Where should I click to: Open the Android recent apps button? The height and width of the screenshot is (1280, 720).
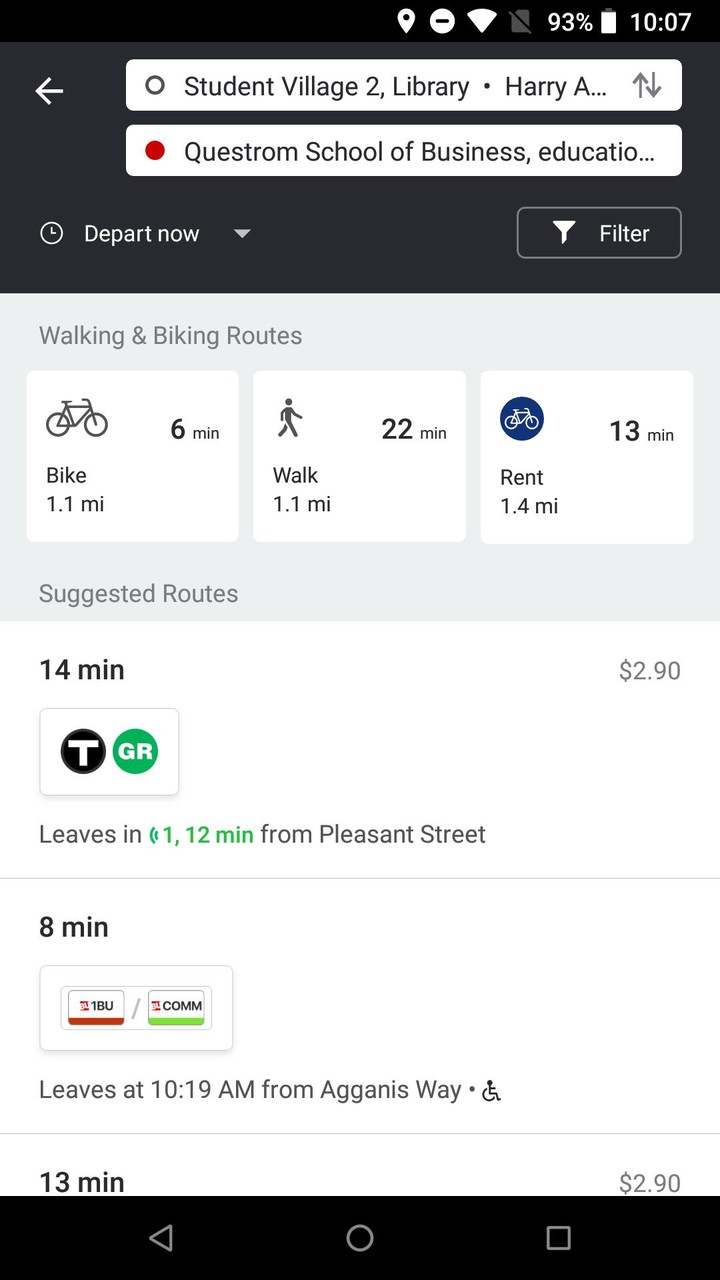tap(558, 1238)
